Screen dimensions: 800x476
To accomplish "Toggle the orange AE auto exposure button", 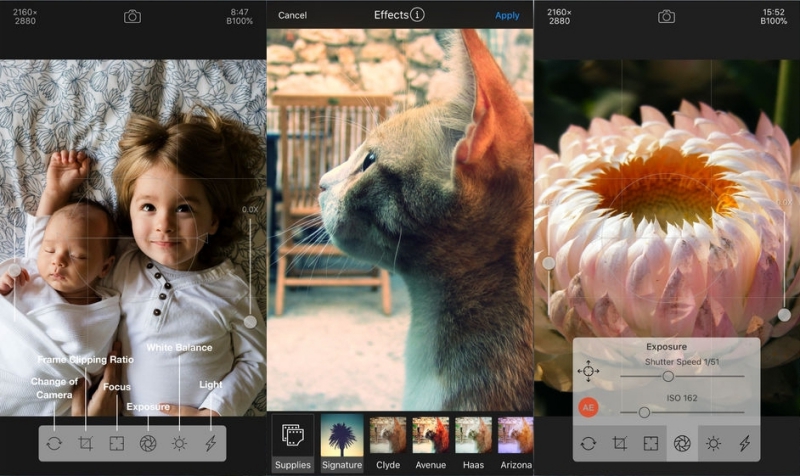I will tap(588, 408).
